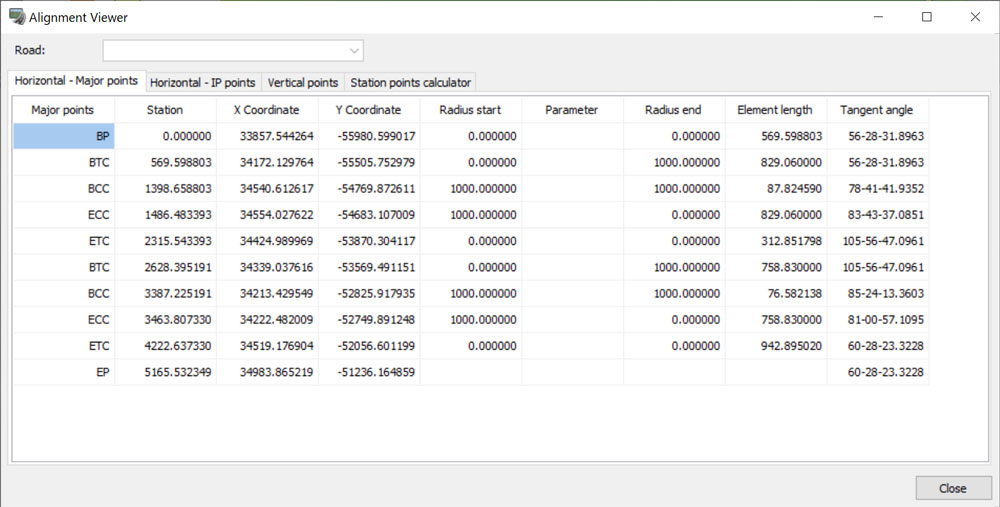The height and width of the screenshot is (507, 1000).
Task: Select element length 312.851798
Action: click(x=776, y=240)
